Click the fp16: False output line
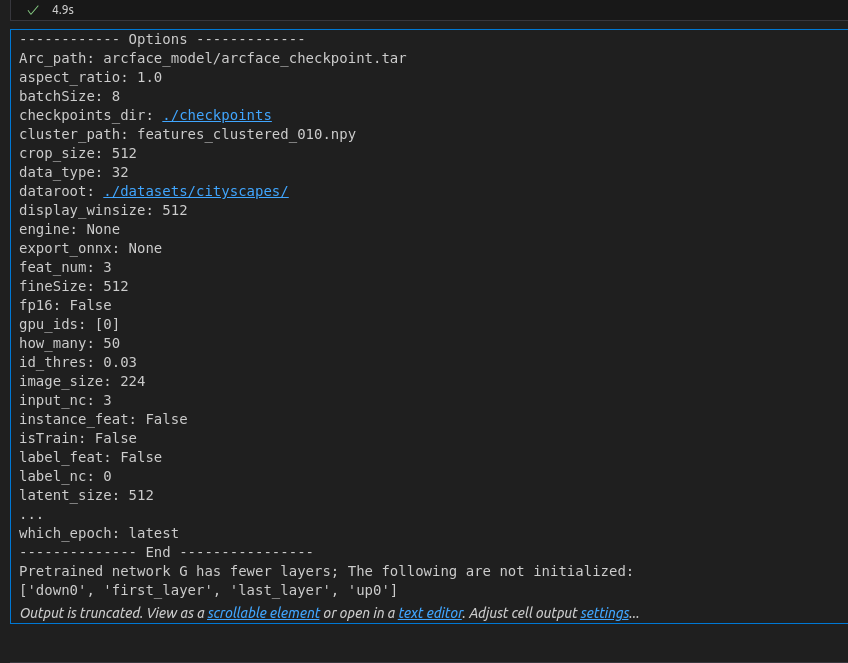 click(65, 305)
